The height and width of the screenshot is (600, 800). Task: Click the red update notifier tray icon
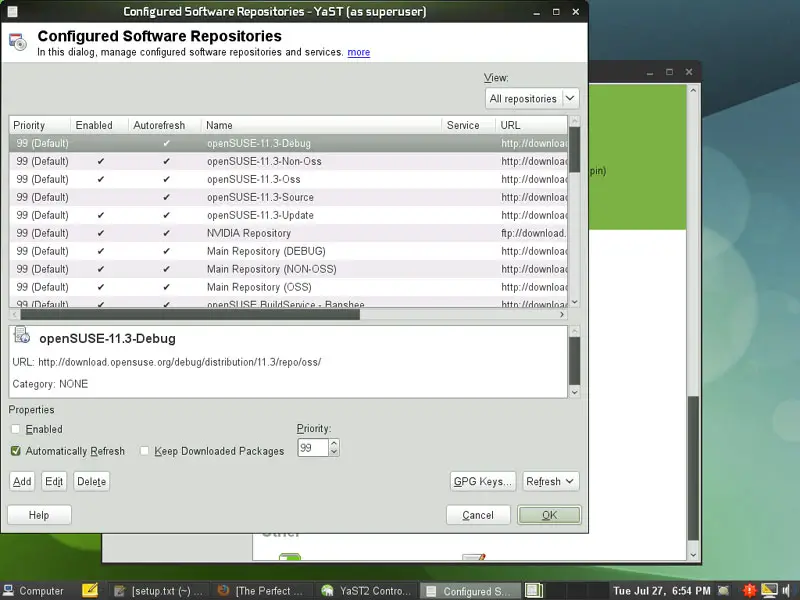[x=749, y=591]
